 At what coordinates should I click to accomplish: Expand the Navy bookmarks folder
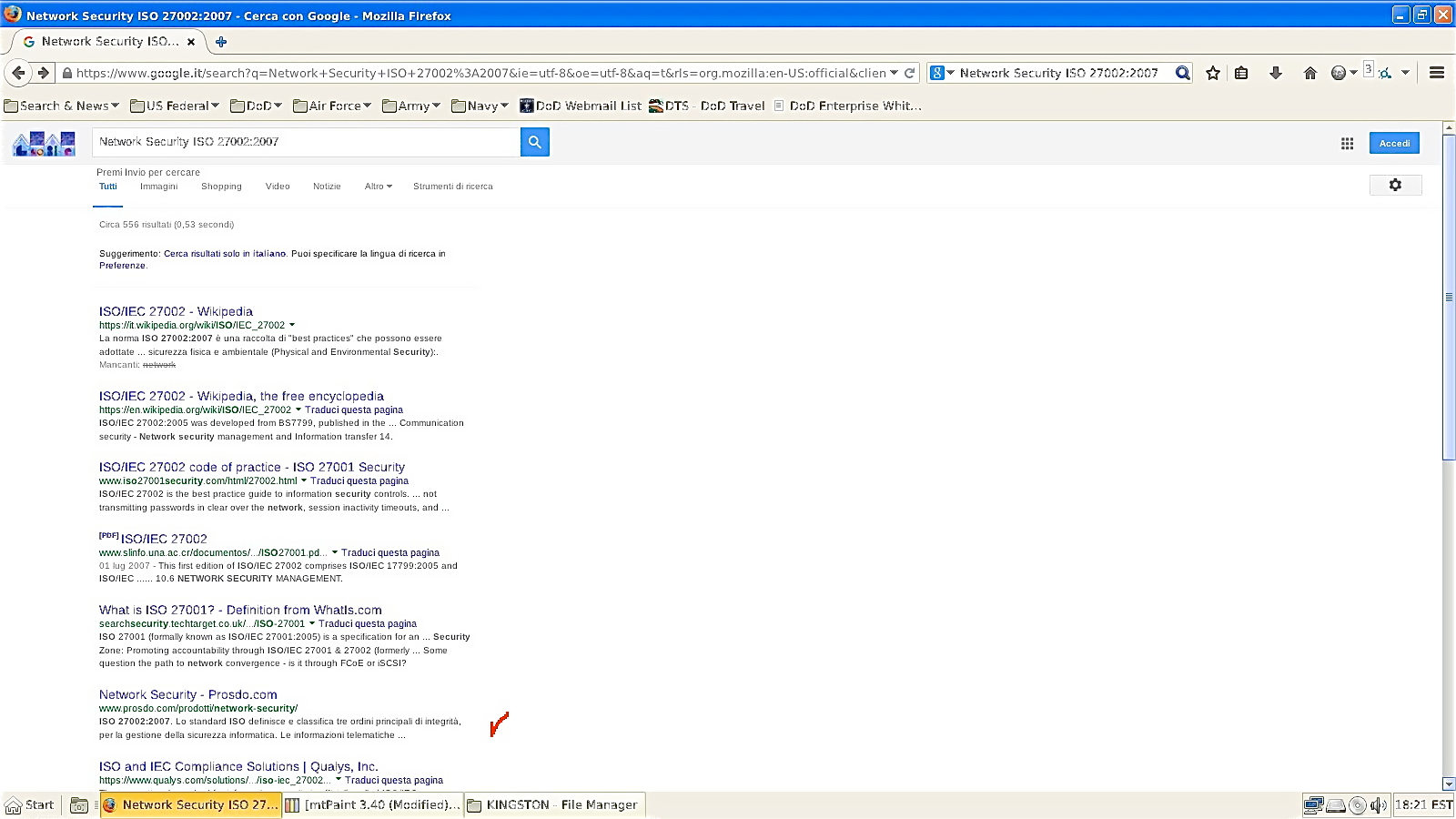[480, 106]
